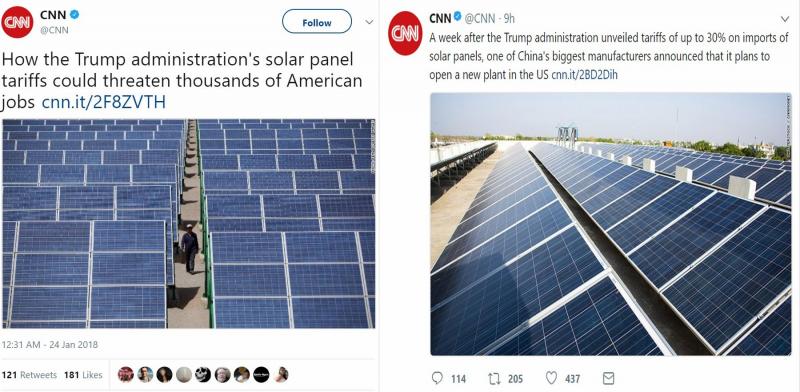Open right tweet's more options chevron
The width and height of the screenshot is (800, 392).
pos(785,19)
